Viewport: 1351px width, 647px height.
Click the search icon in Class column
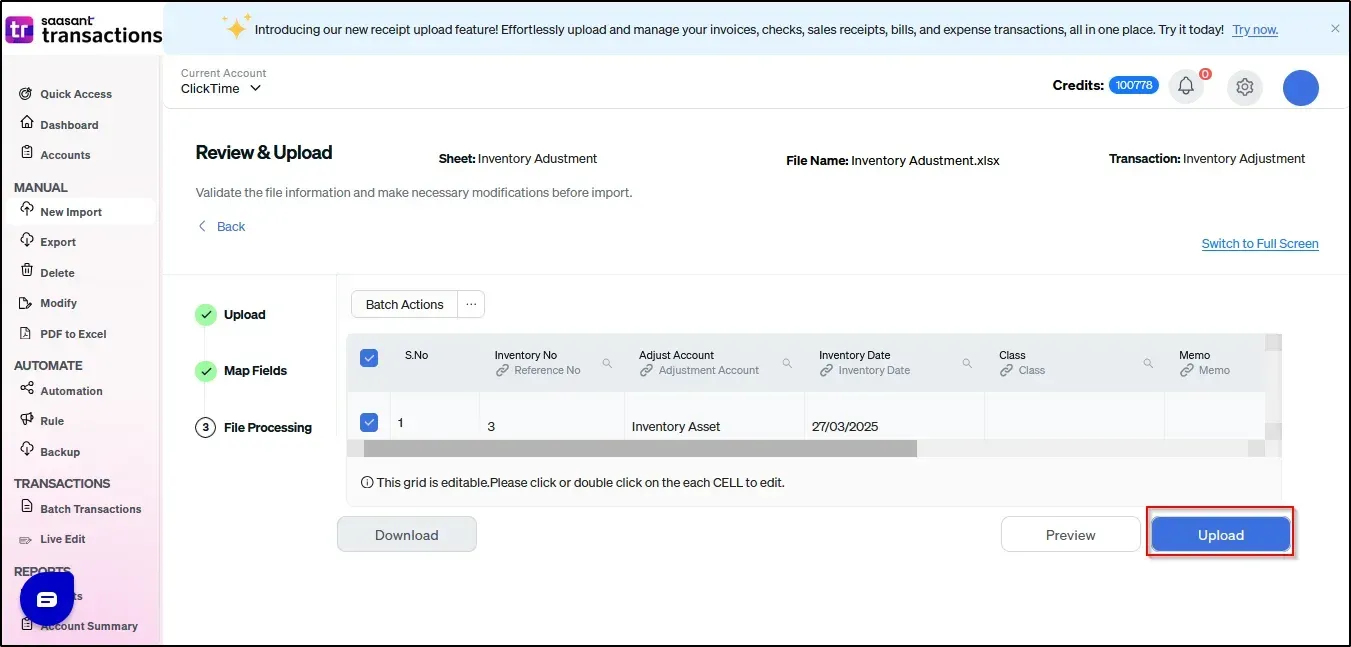click(x=1147, y=363)
